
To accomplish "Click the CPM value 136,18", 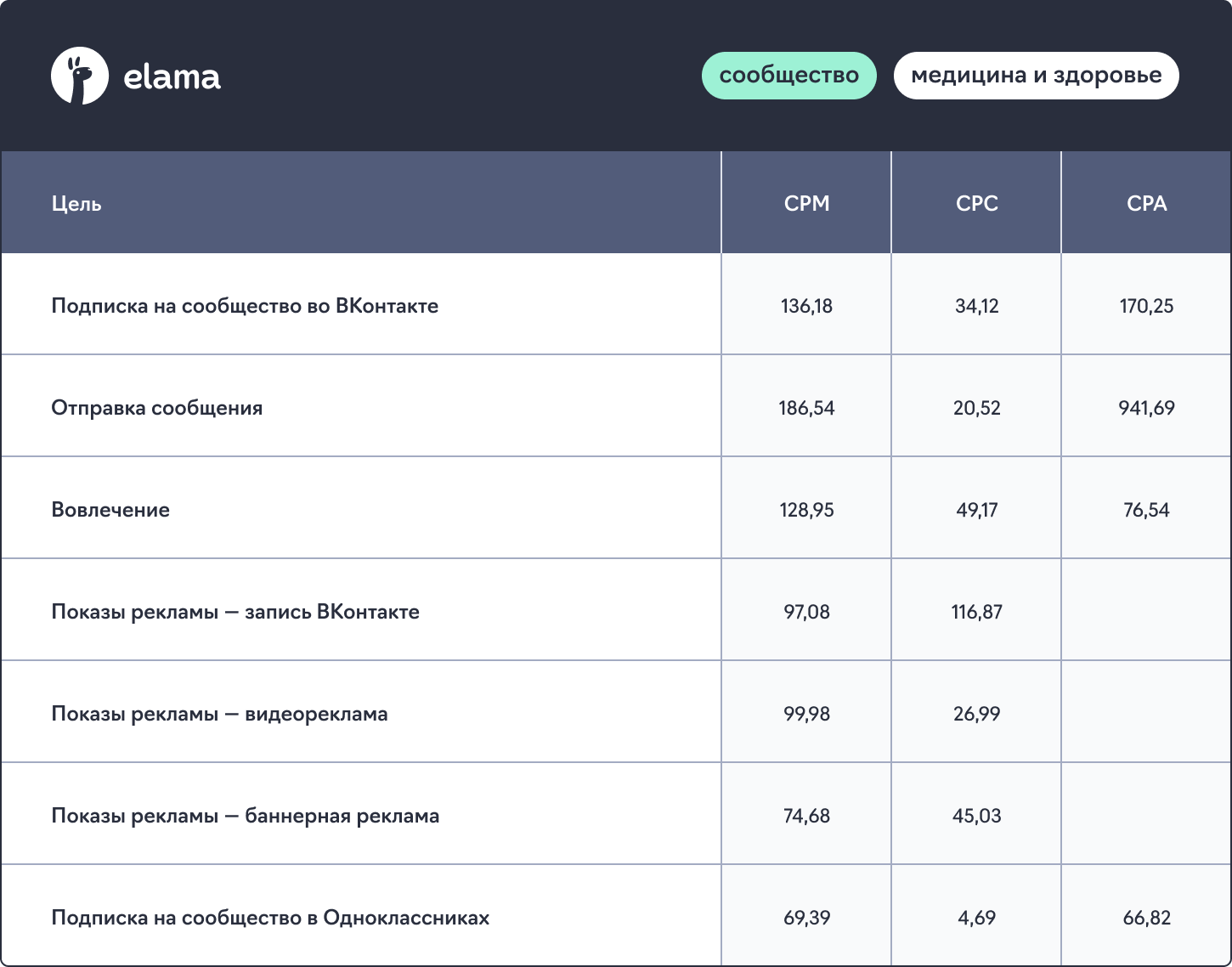I will tap(806, 306).
